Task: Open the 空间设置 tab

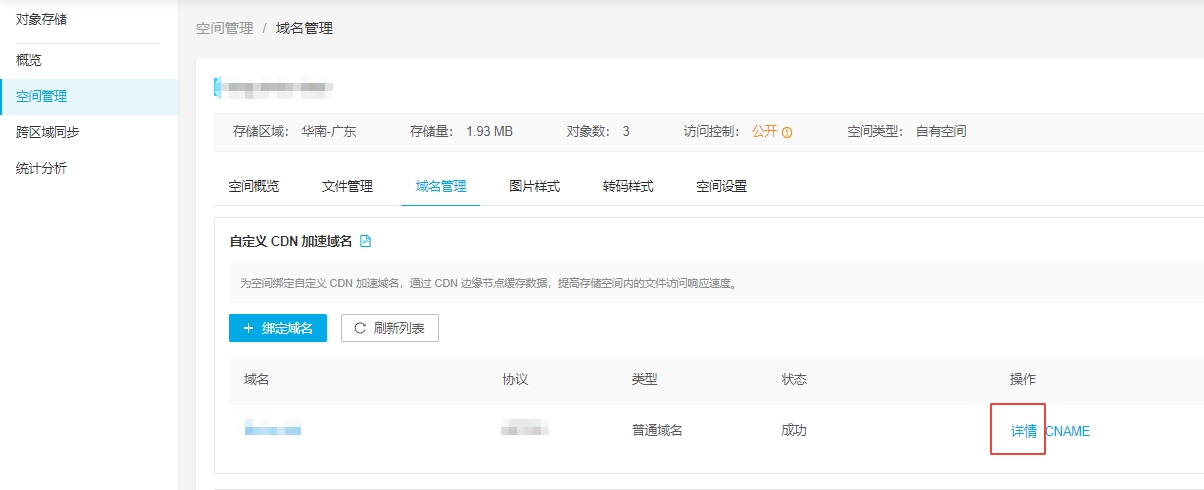Action: tap(721, 186)
